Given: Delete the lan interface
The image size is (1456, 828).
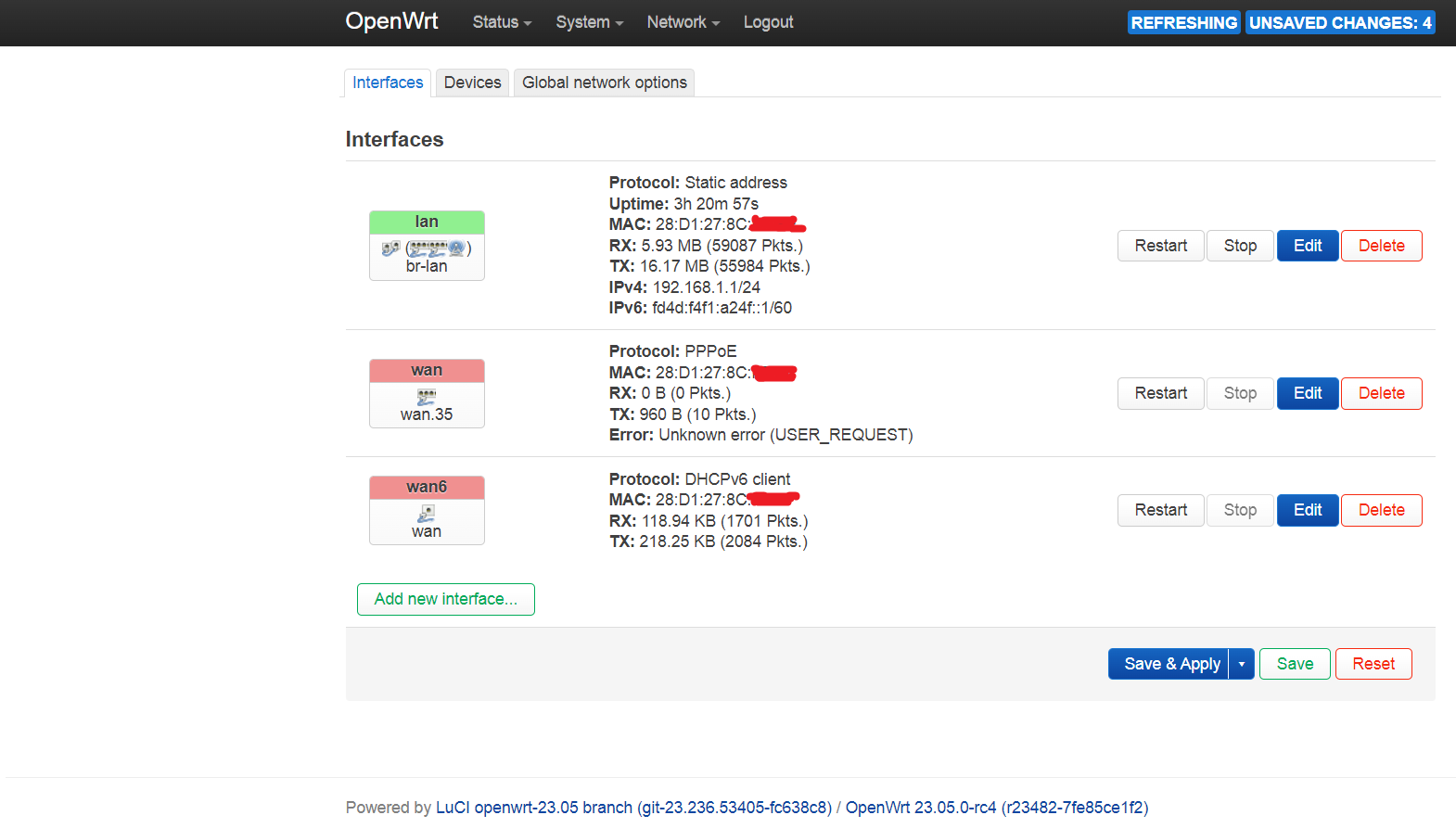Looking at the screenshot, I should click(1382, 246).
